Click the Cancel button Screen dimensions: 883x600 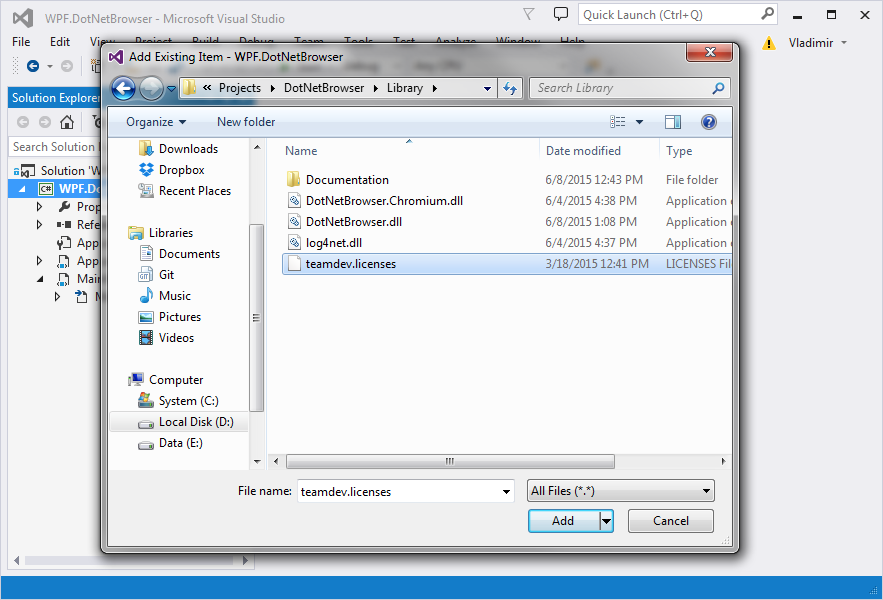pos(671,521)
